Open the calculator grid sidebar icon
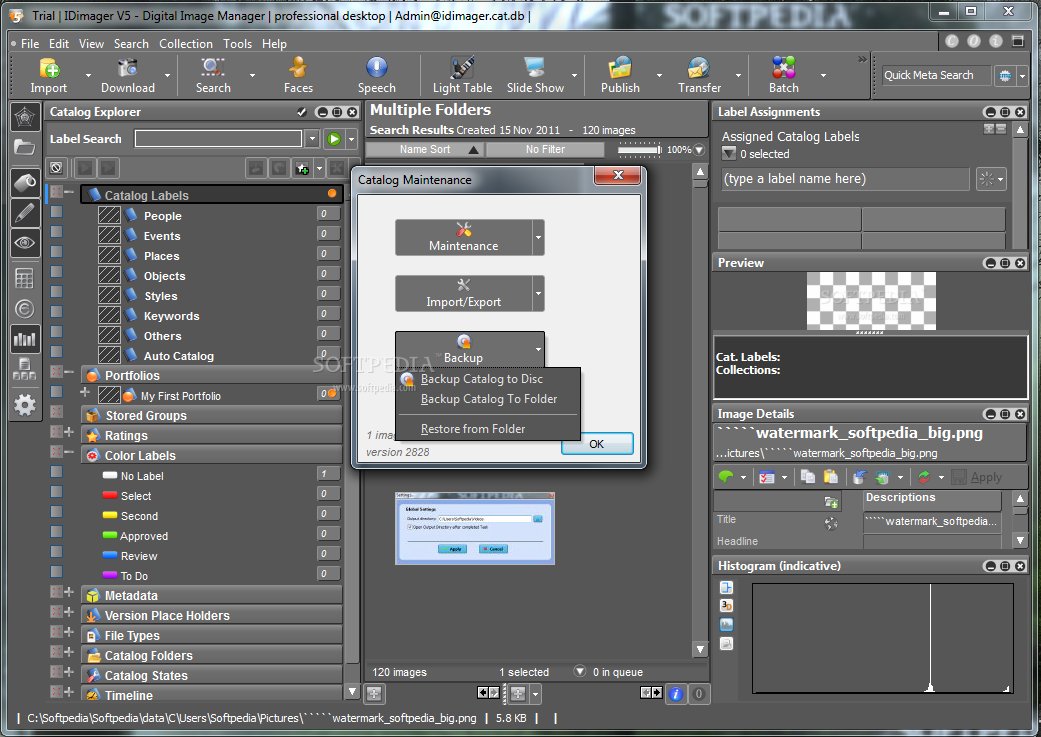The height and width of the screenshot is (737, 1041). point(25,278)
